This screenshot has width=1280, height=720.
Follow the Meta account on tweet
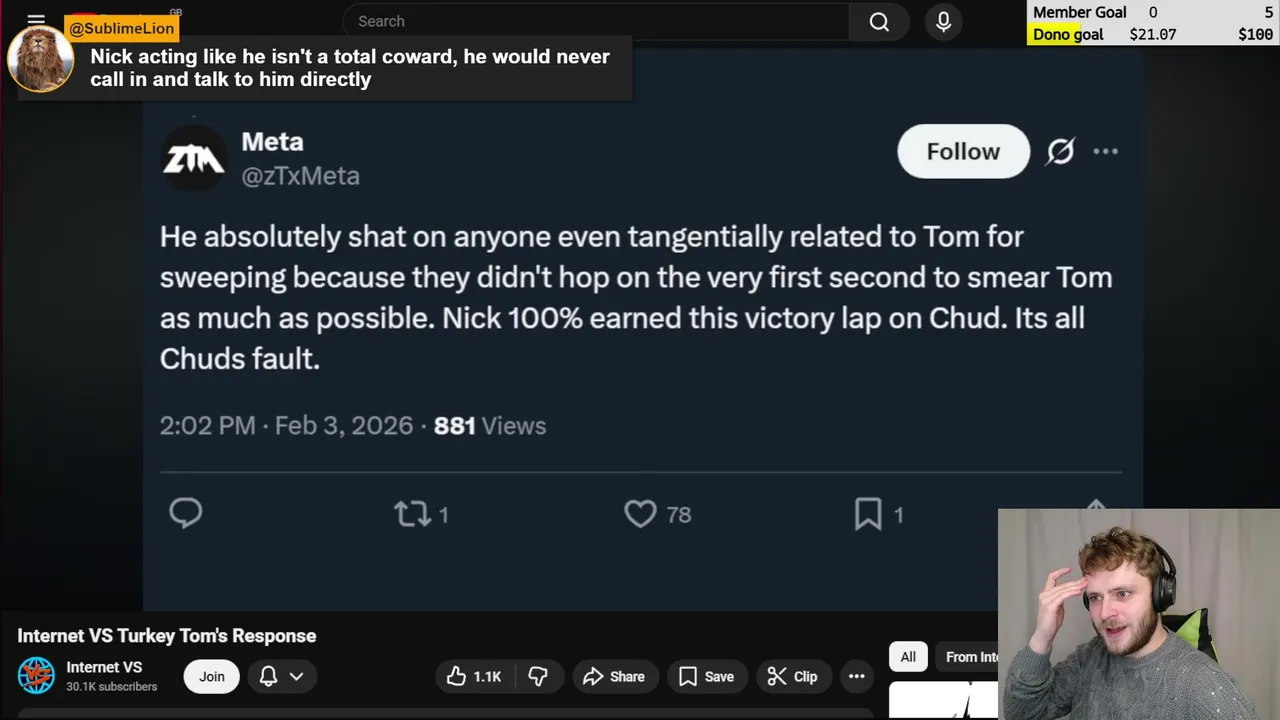tap(962, 151)
